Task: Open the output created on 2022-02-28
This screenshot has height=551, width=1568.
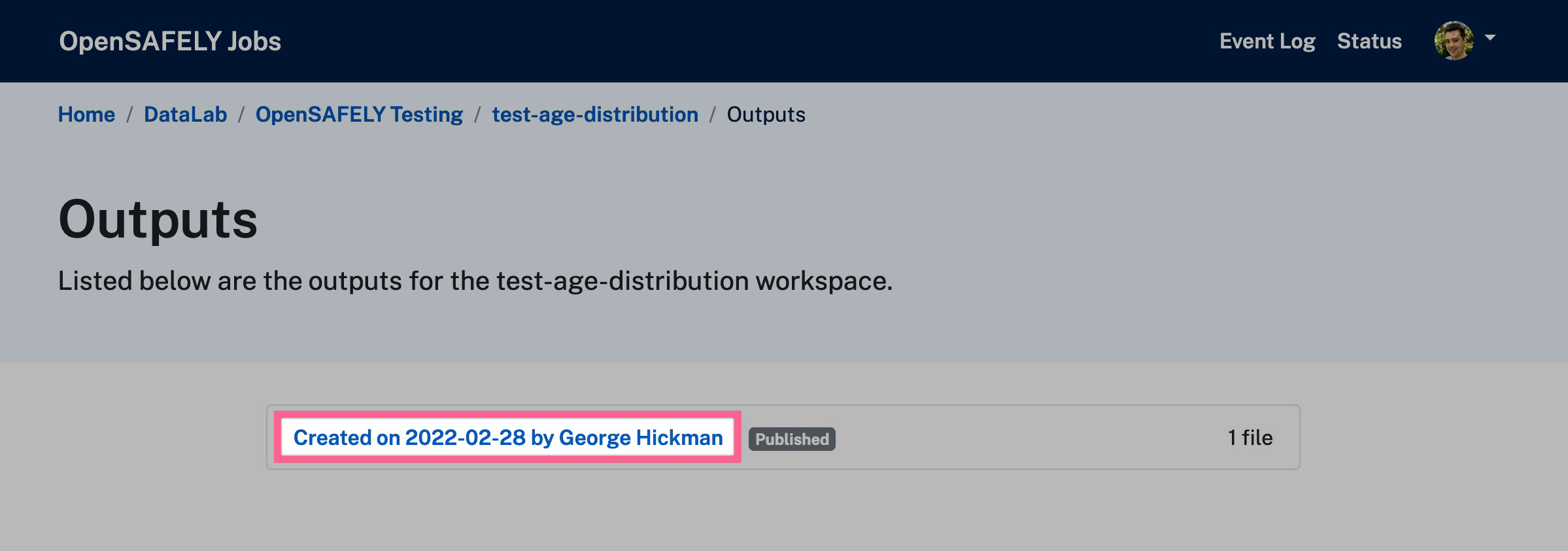Action: 508,437
